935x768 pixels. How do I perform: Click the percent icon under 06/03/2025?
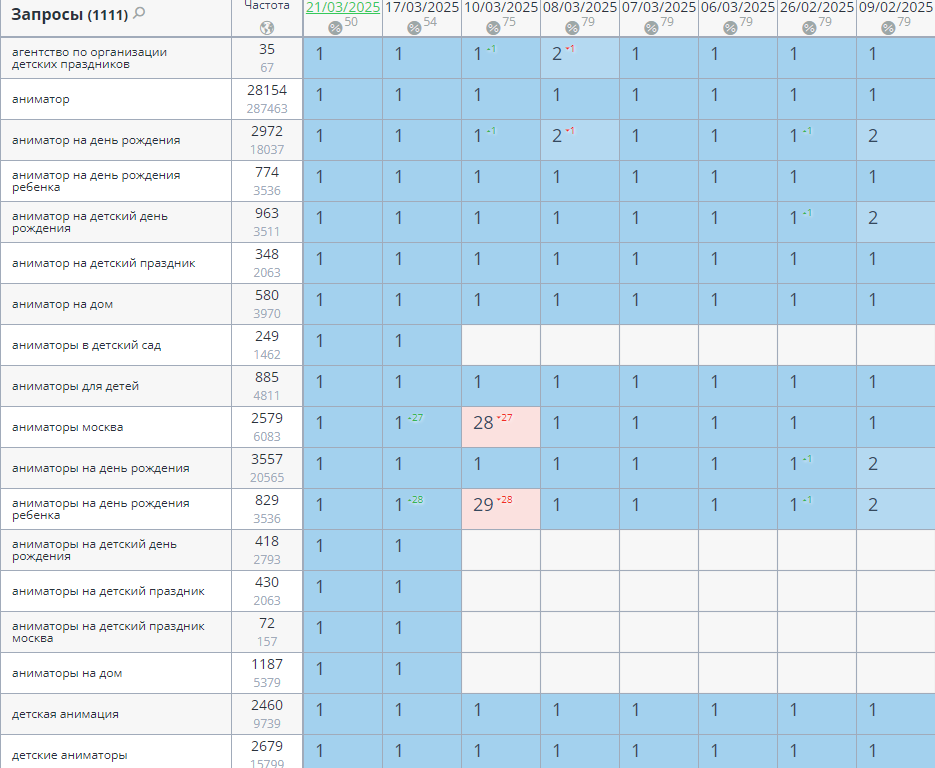[x=730, y=27]
